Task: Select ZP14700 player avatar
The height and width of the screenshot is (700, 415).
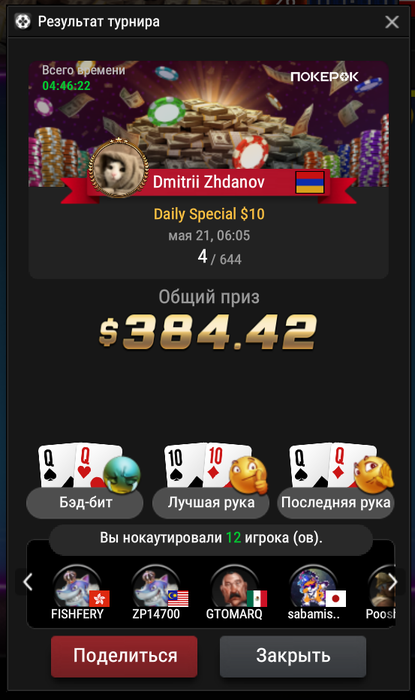Action: (x=156, y=587)
